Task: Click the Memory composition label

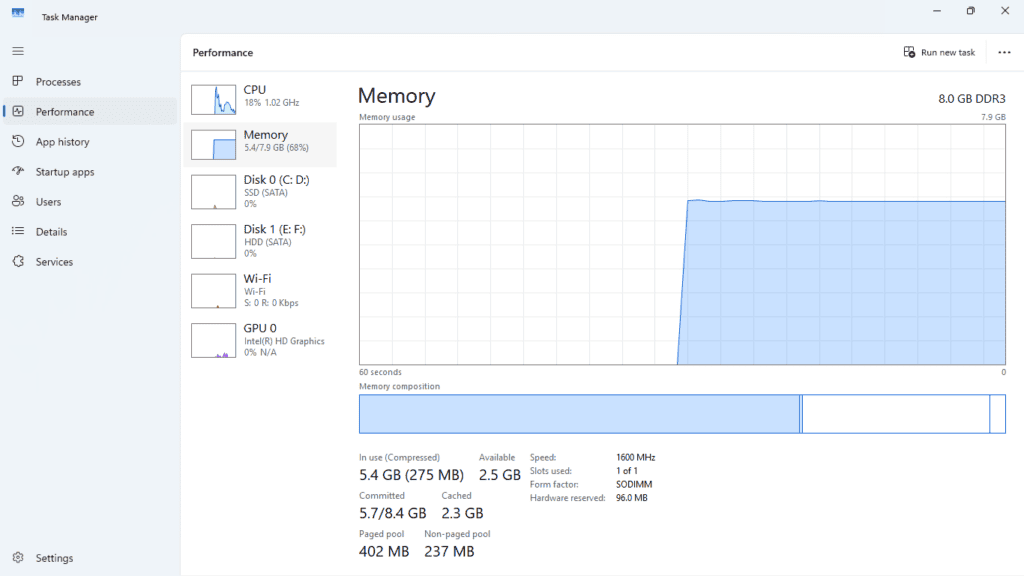Action: (400, 386)
